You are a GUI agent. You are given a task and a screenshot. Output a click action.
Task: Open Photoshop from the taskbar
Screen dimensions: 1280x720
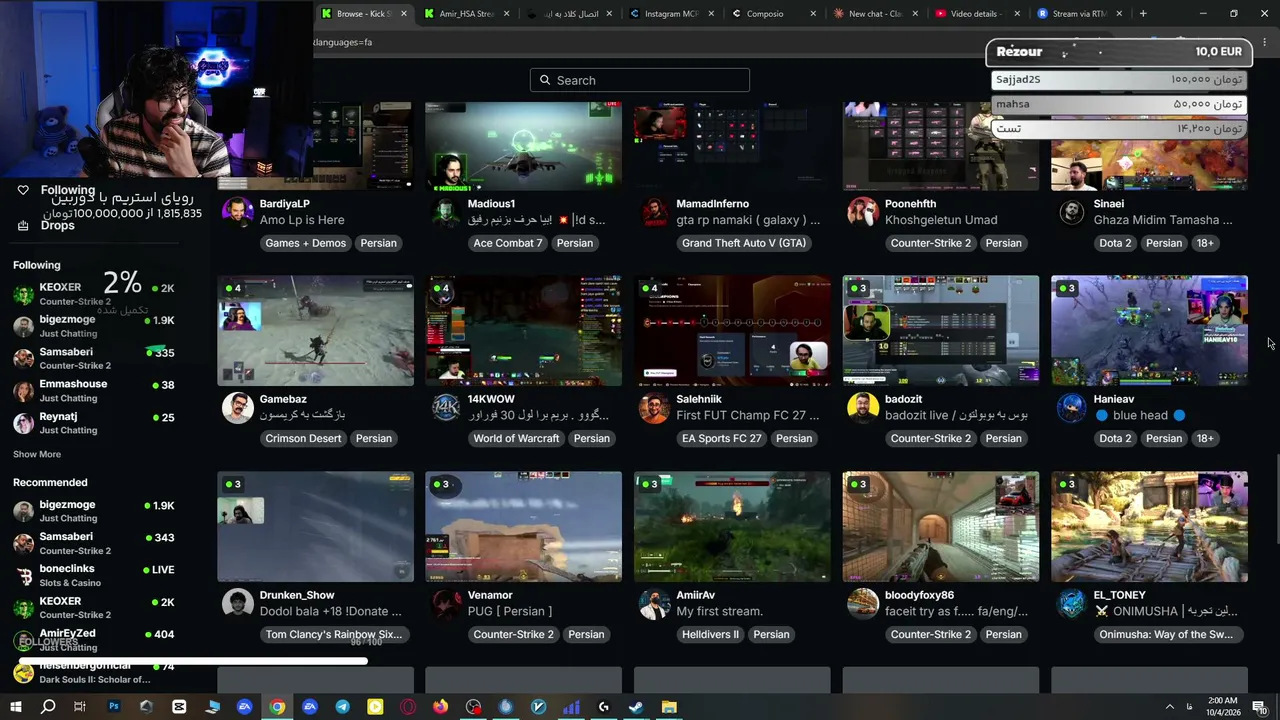click(x=114, y=707)
